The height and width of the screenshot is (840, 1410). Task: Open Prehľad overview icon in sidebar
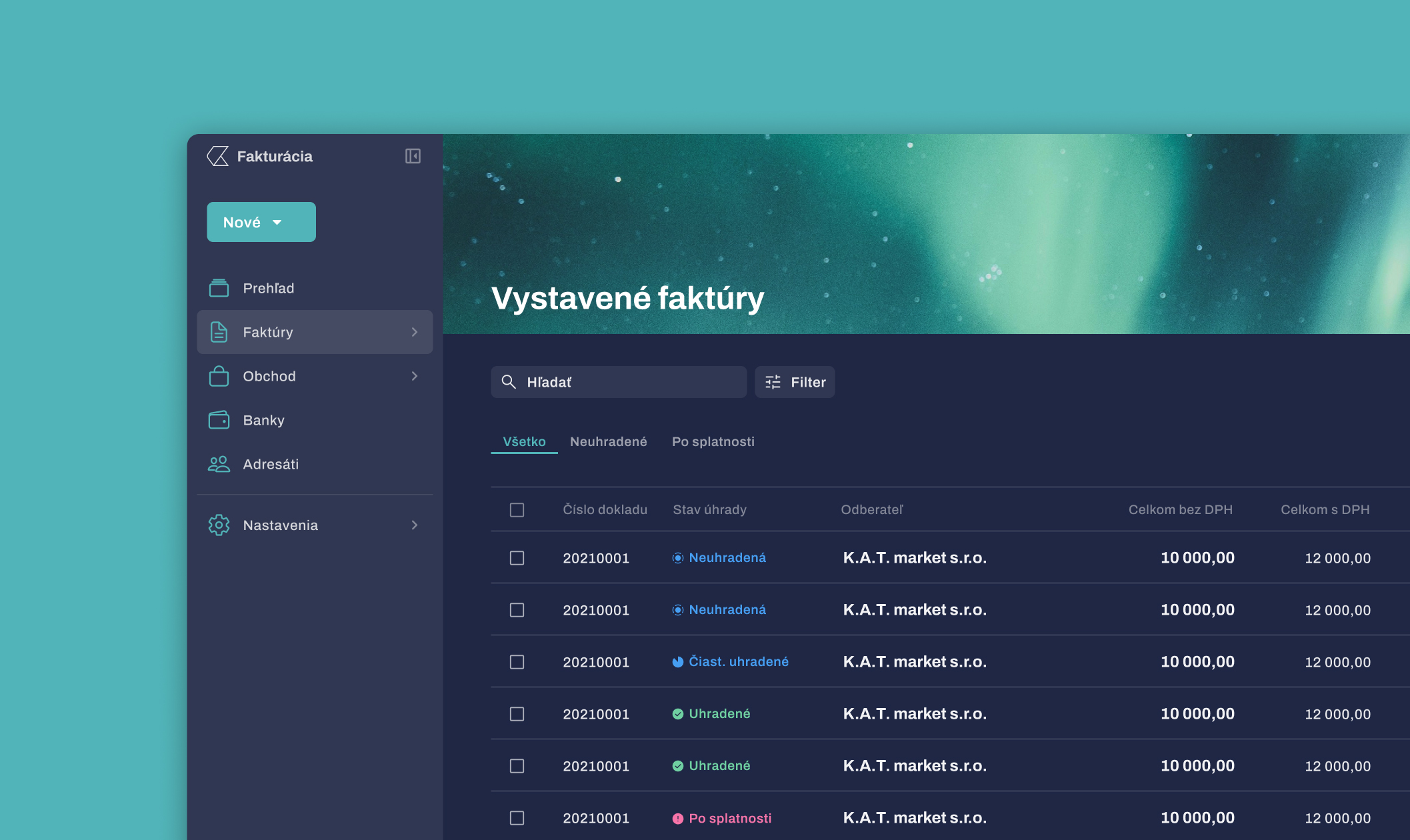(x=219, y=288)
